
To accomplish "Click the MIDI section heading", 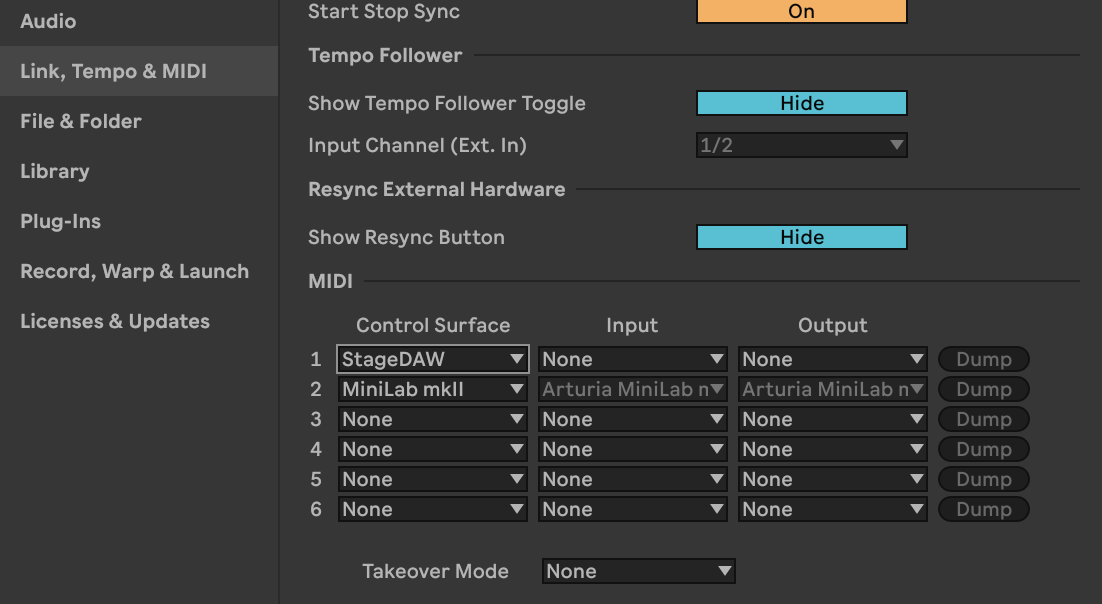I will click(x=330, y=281).
